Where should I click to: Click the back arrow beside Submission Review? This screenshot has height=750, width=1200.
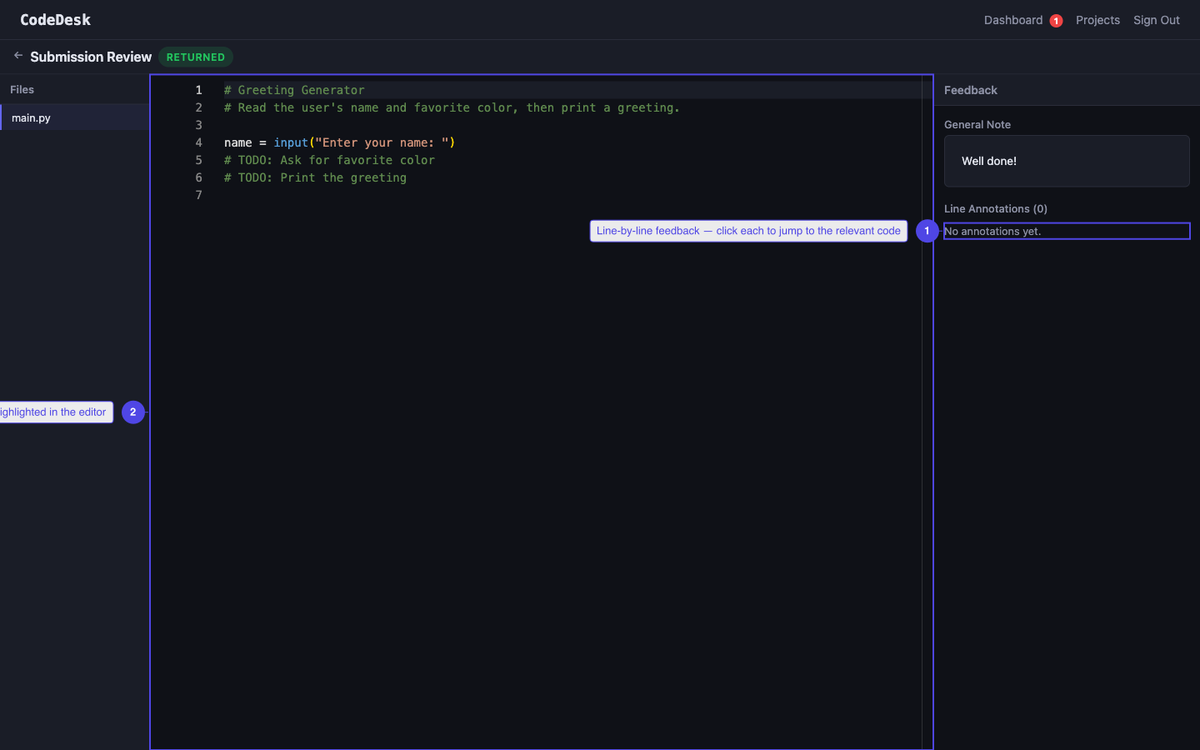[17, 56]
